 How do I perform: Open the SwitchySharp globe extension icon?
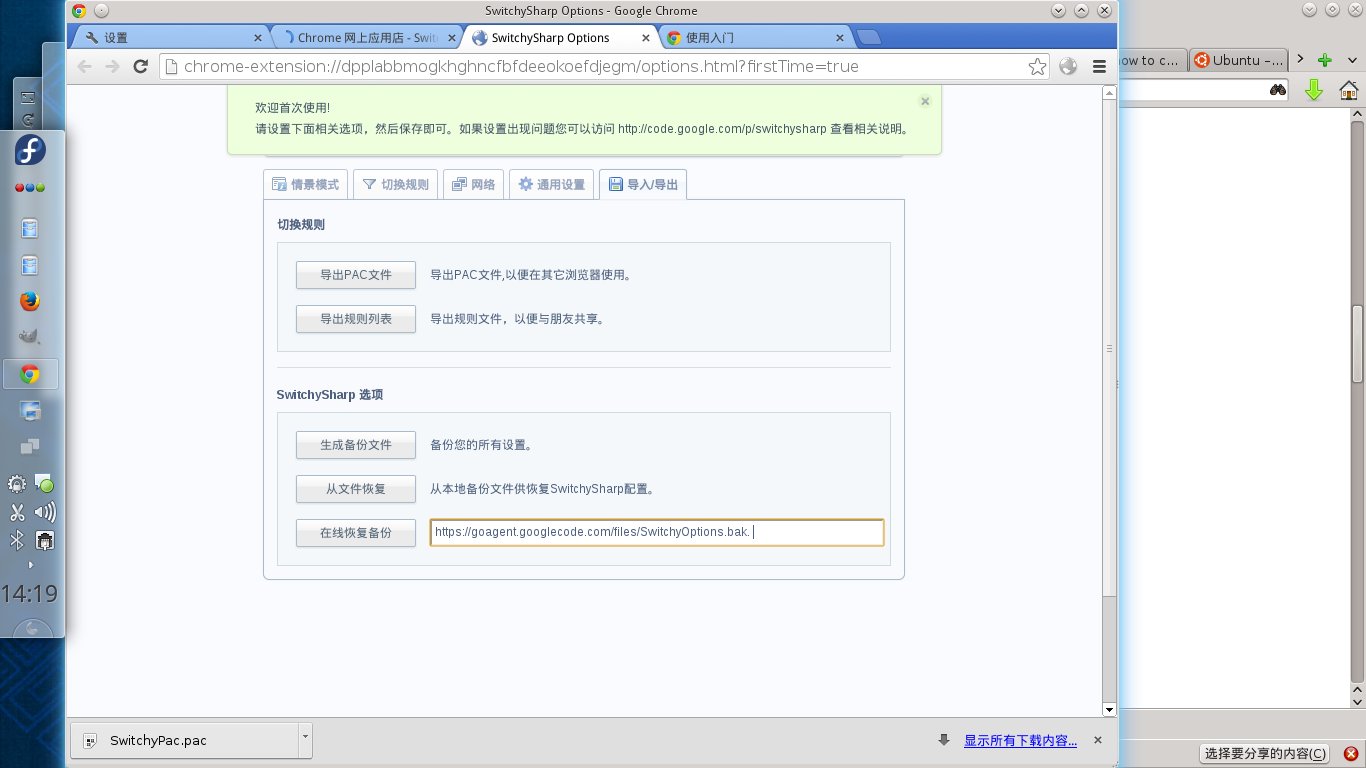[x=1068, y=67]
